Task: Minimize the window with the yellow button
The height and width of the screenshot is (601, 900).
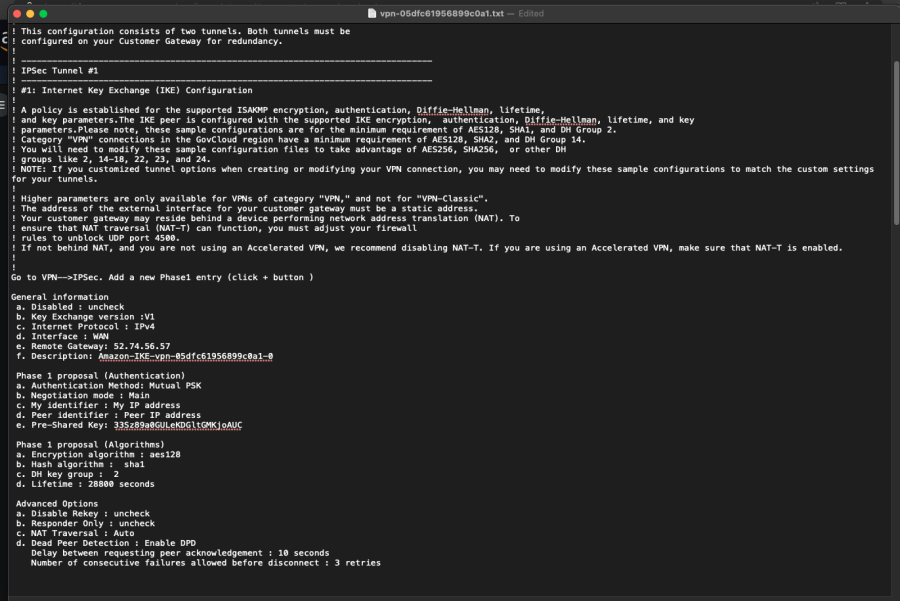Action: (x=29, y=13)
